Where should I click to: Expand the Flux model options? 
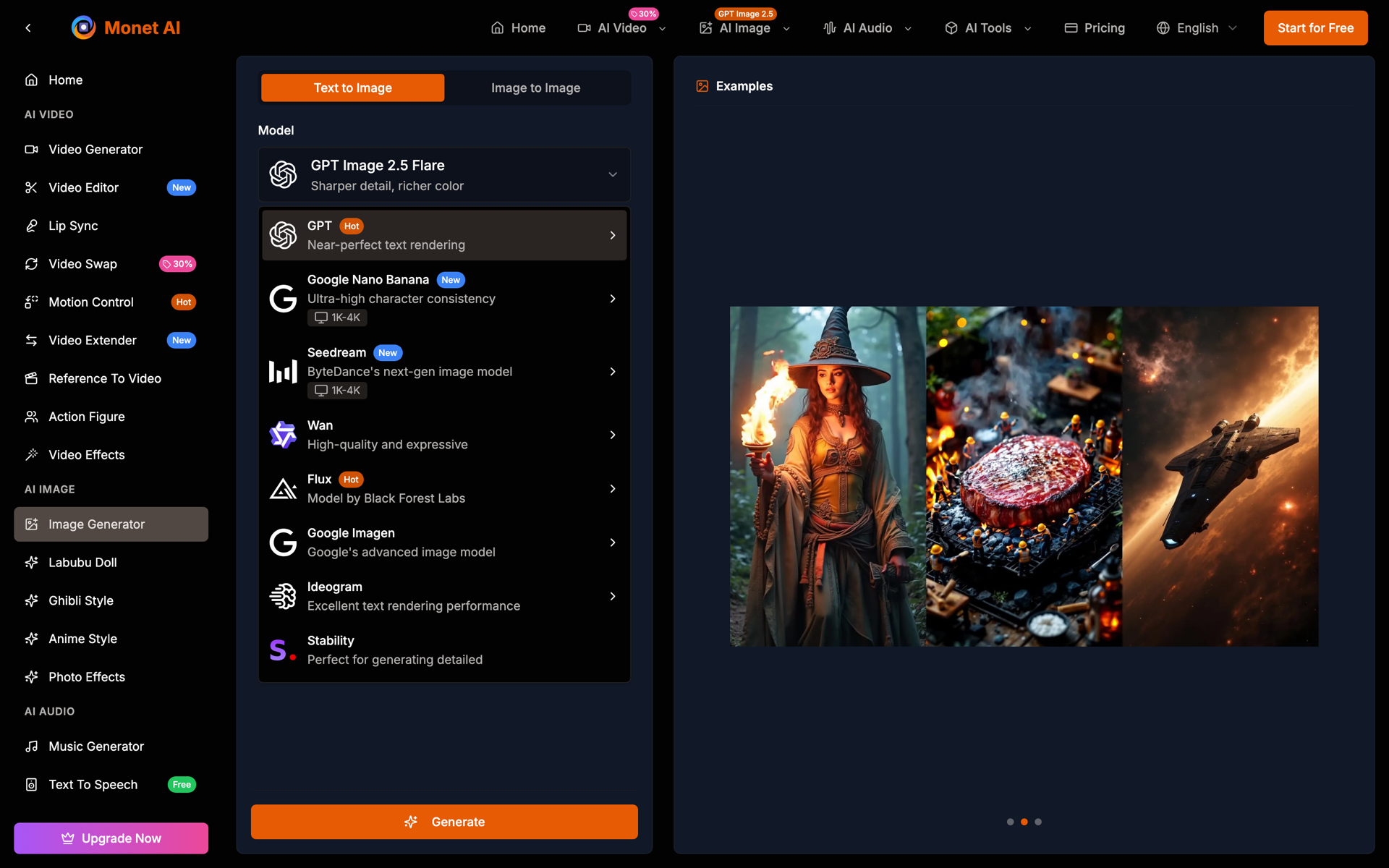click(444, 489)
